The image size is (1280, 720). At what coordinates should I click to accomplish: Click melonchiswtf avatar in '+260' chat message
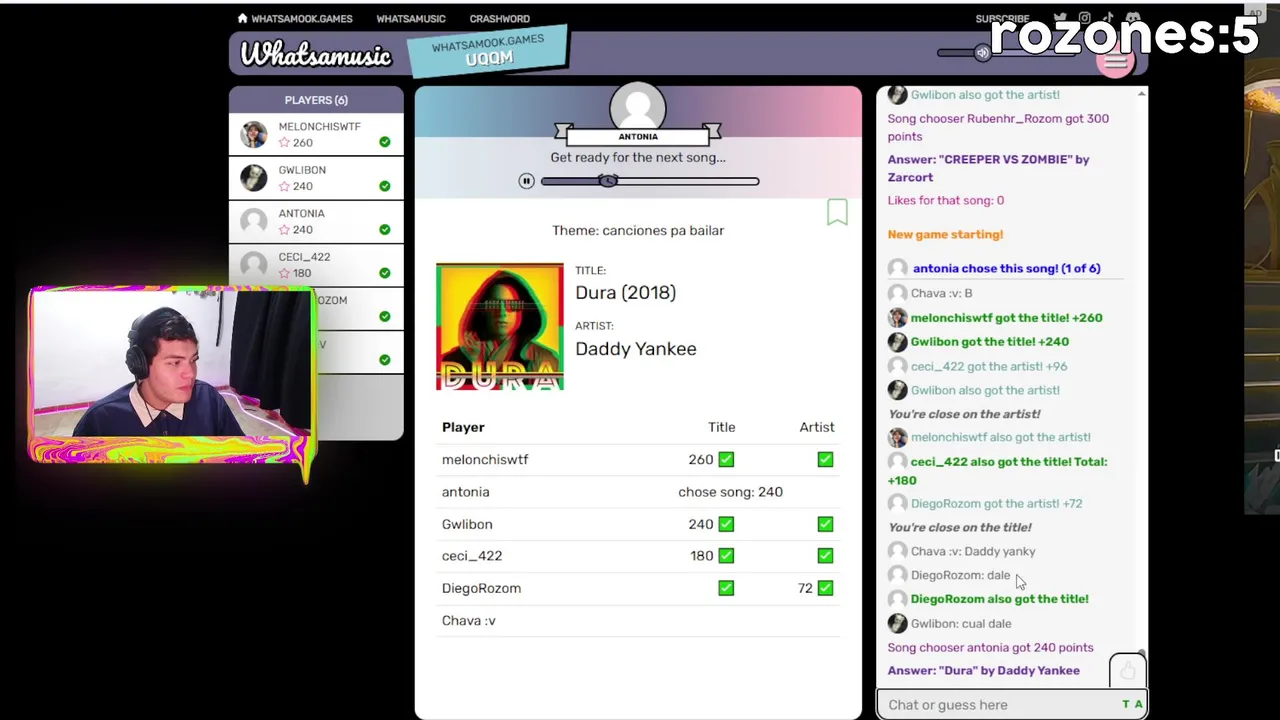[897, 318]
